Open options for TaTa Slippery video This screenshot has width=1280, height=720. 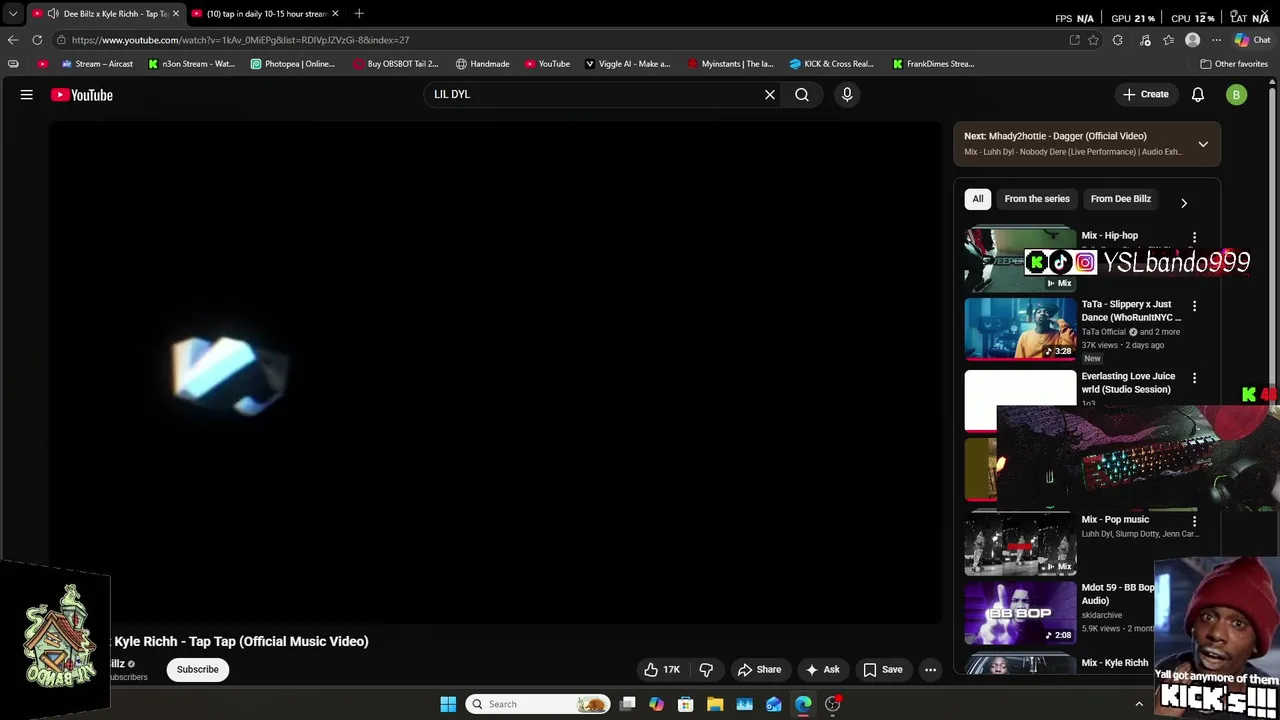pos(1194,306)
